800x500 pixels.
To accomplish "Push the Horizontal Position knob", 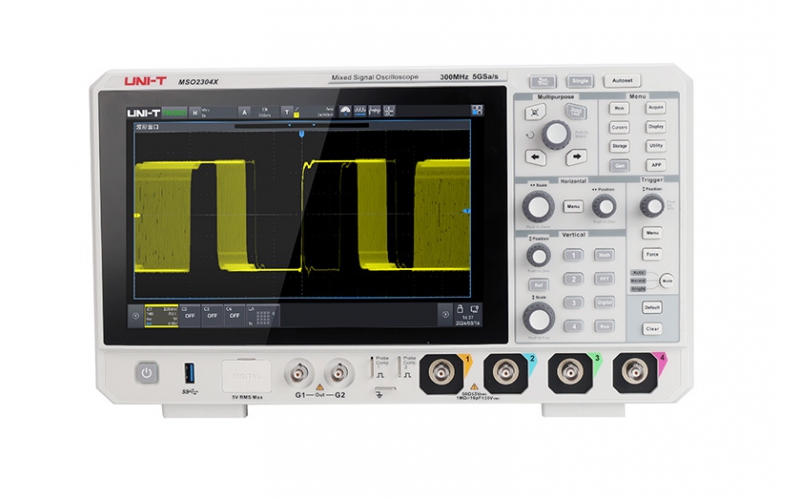I will [x=604, y=206].
